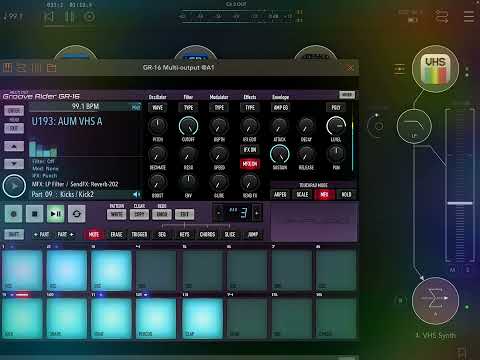Viewport: 480px width, 360px height.
Task: Tap AUM transport rewind button
Action: click(x=49, y=17)
